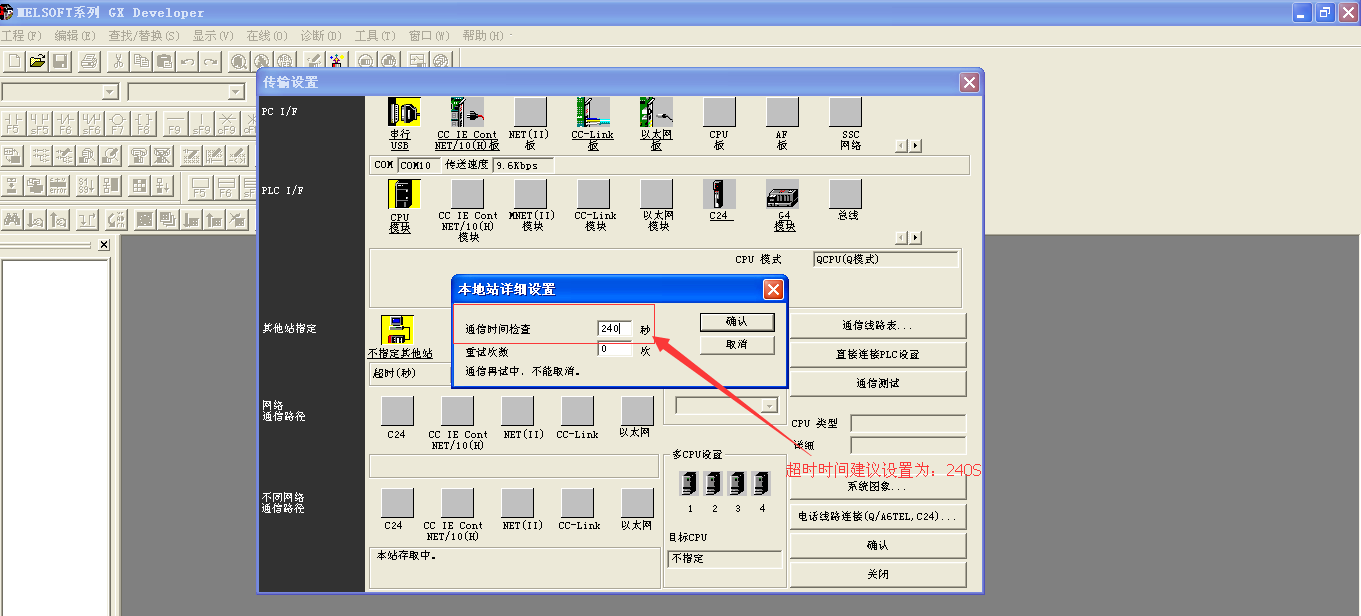Select the 以太网板 Ethernet board icon

tap(655, 110)
